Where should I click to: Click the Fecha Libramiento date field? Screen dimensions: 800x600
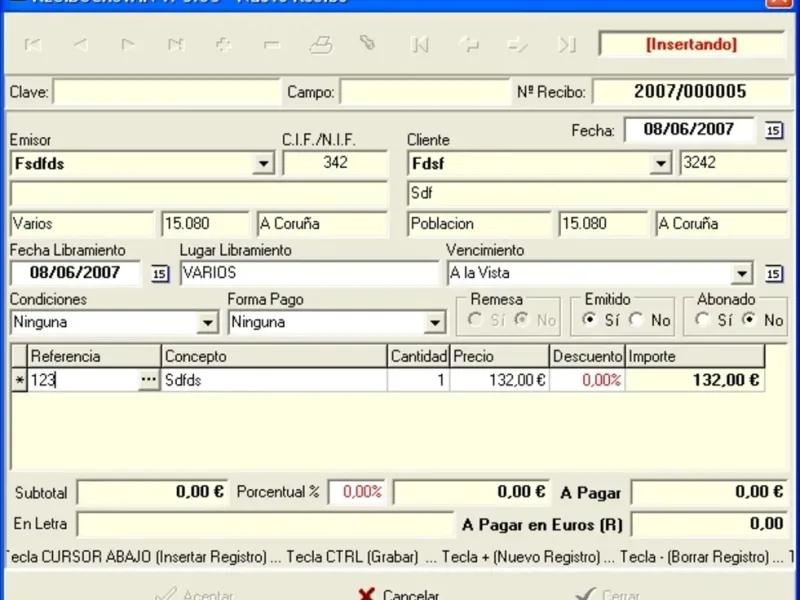tap(75, 273)
